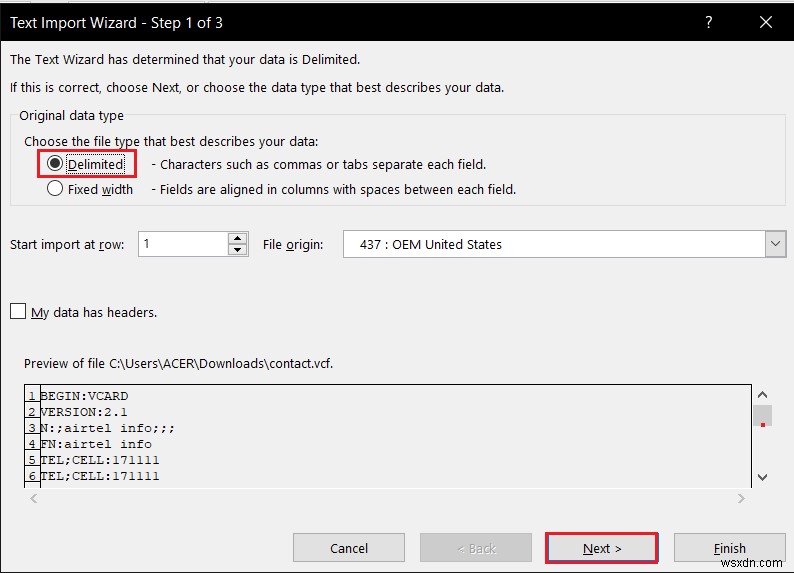
Task: Choose the Fixed width option
Action: pos(55,189)
